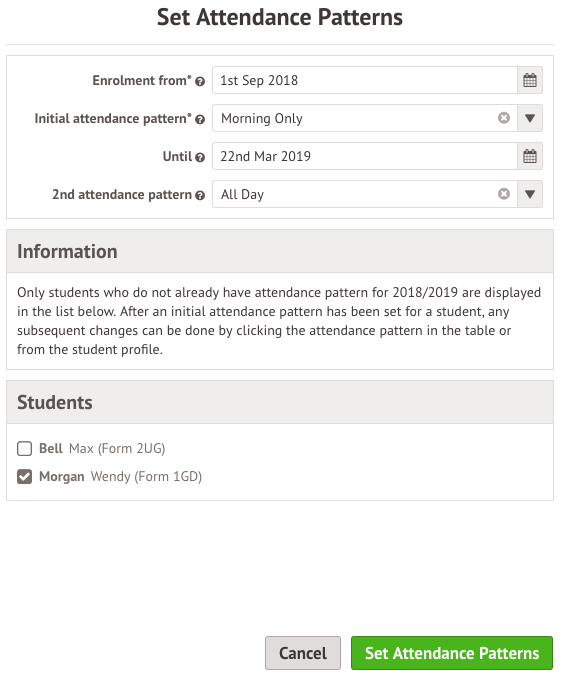Clear the Morning Only pattern selection
The height and width of the screenshot is (682, 561).
coord(504,118)
